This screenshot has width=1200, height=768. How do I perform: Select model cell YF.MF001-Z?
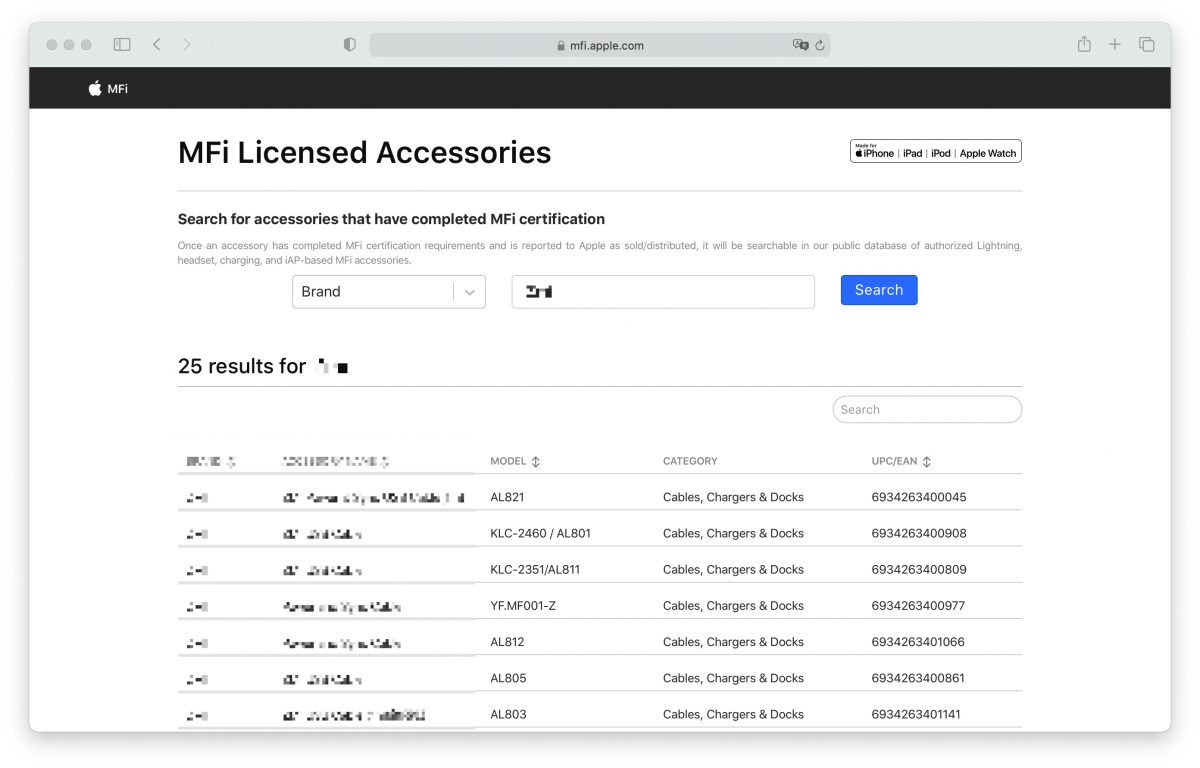(523, 605)
